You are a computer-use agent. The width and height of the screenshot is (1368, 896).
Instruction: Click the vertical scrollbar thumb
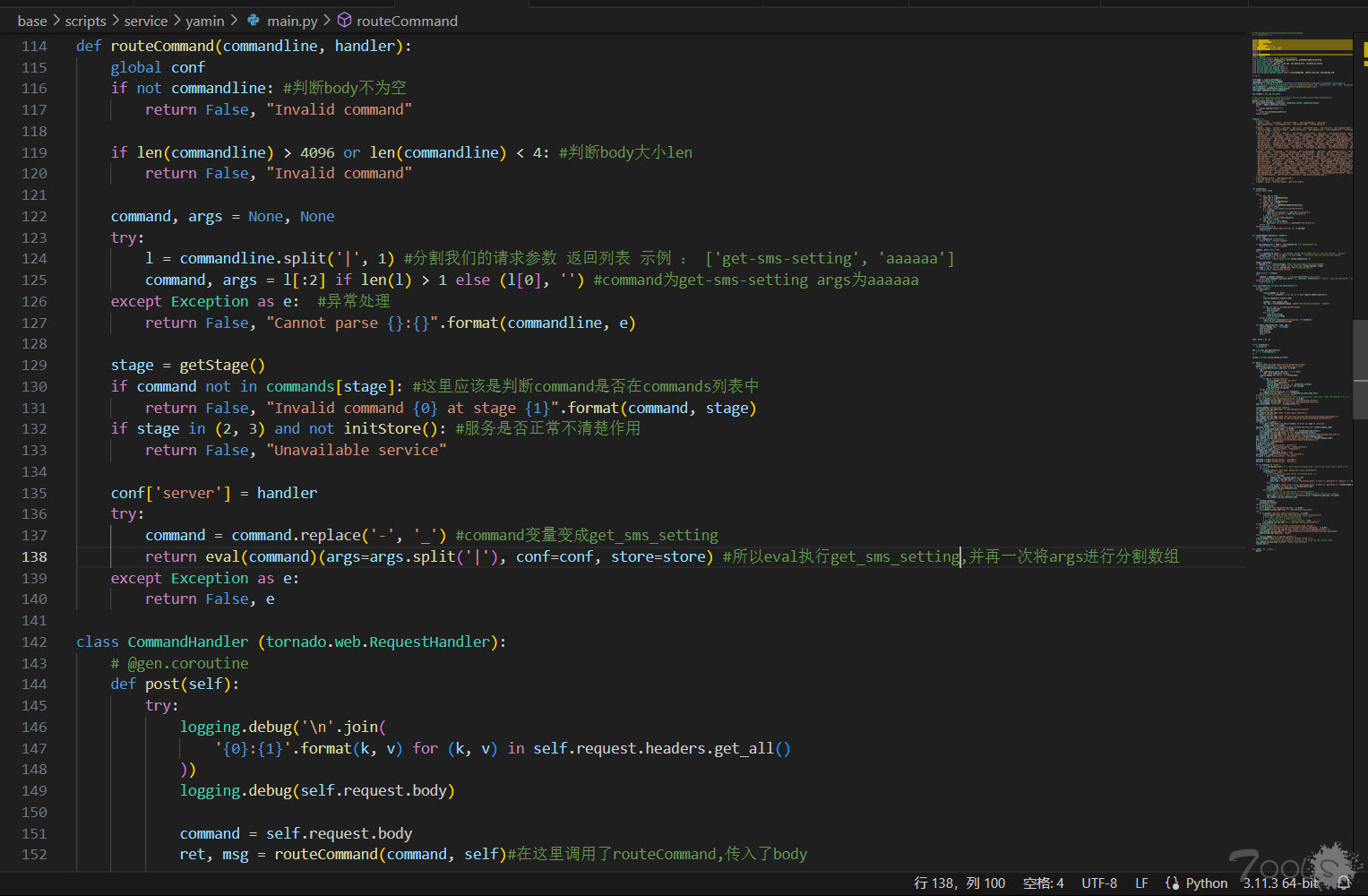coord(1360,367)
